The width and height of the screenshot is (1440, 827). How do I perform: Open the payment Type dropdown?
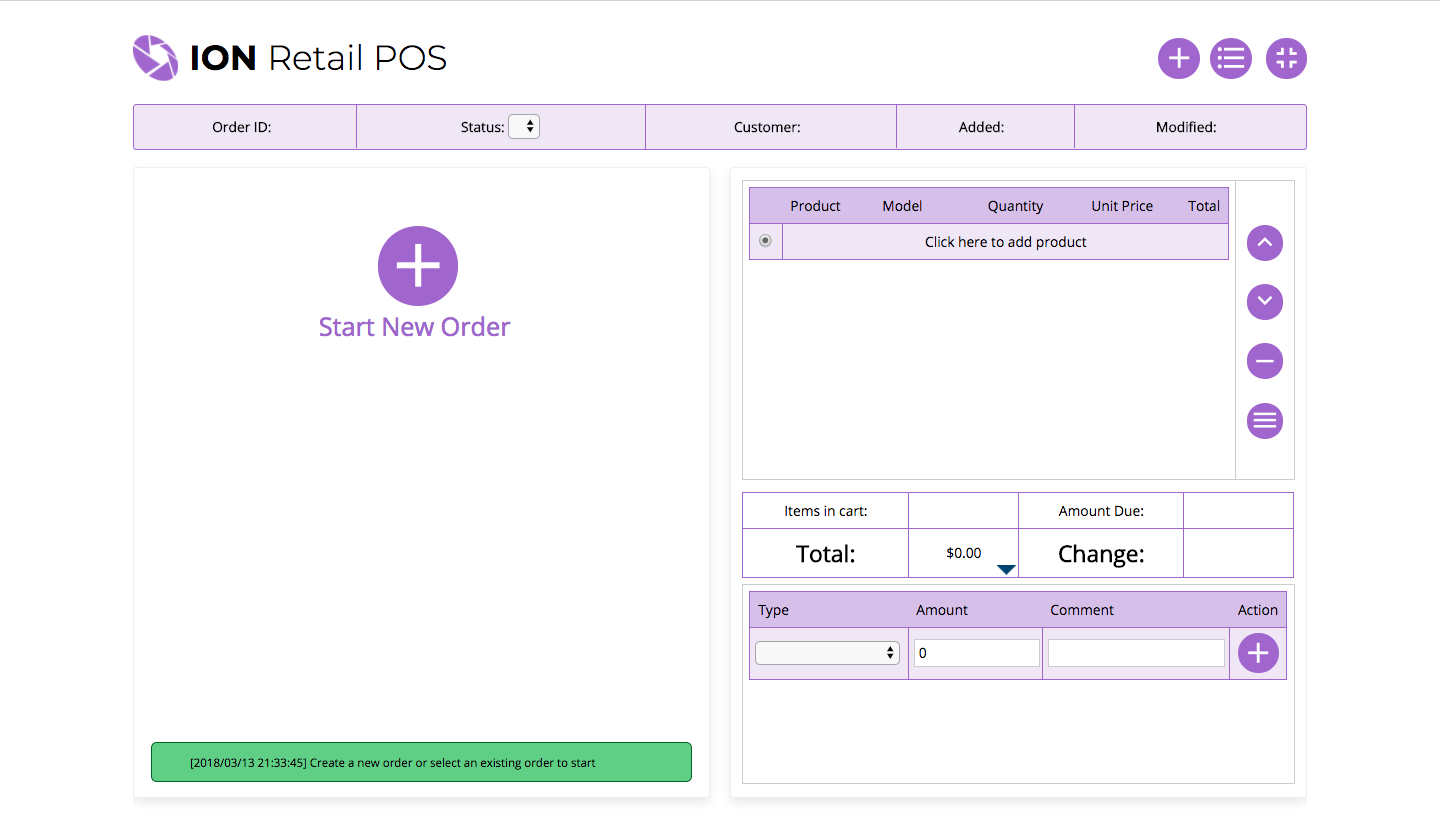click(x=827, y=653)
